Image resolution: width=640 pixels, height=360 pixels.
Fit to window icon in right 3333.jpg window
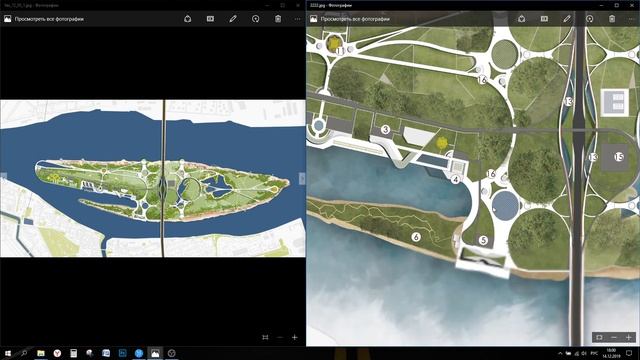(x=599, y=337)
